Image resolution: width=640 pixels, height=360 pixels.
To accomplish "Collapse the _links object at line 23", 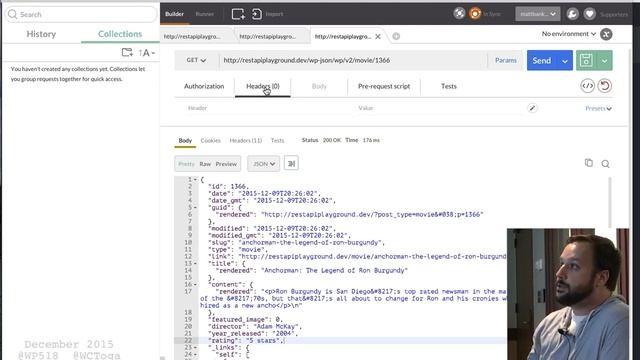I will (195, 347).
